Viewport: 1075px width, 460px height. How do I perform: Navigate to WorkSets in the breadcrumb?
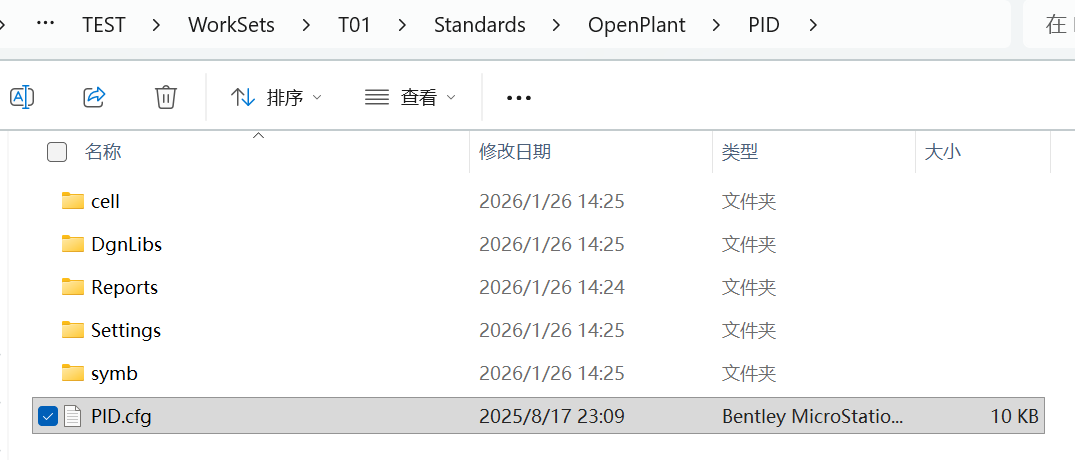(x=231, y=25)
